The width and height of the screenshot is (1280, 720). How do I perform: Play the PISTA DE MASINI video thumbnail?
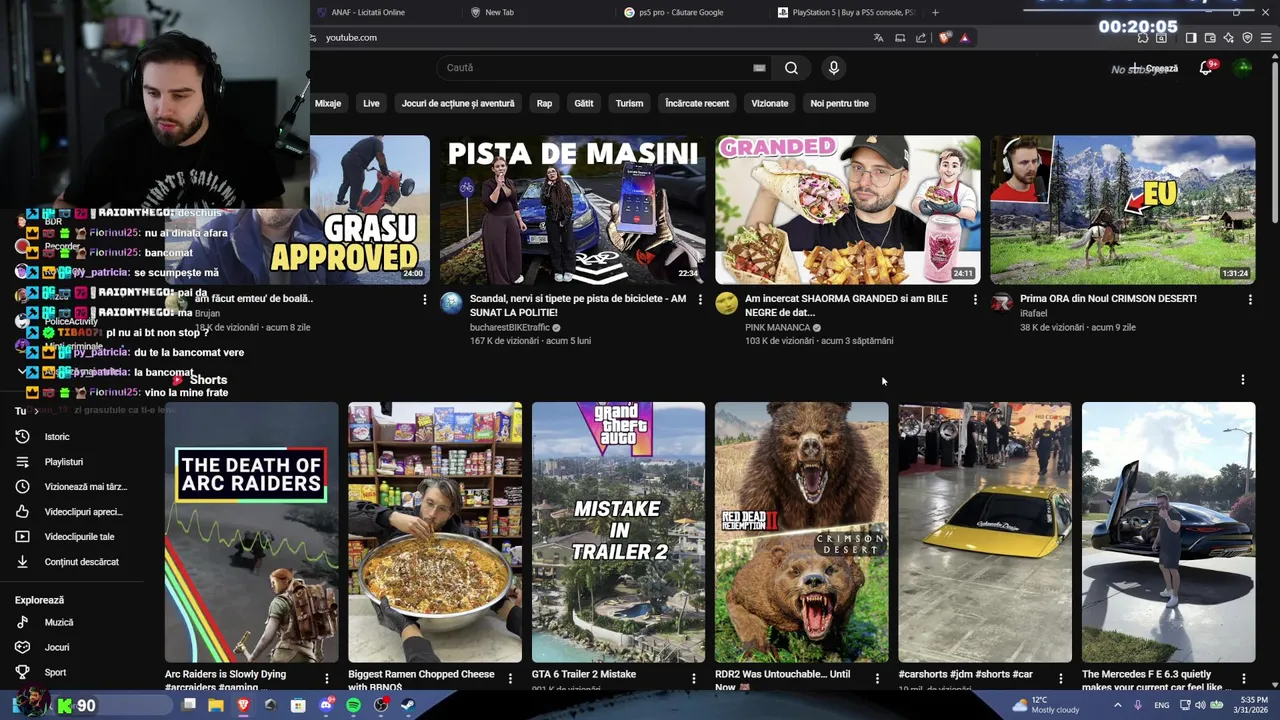pos(572,210)
